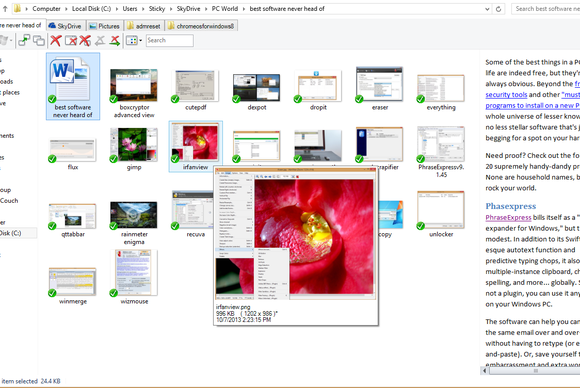580x388 pixels.
Task: Click the window with red X icon
Action: (71, 40)
